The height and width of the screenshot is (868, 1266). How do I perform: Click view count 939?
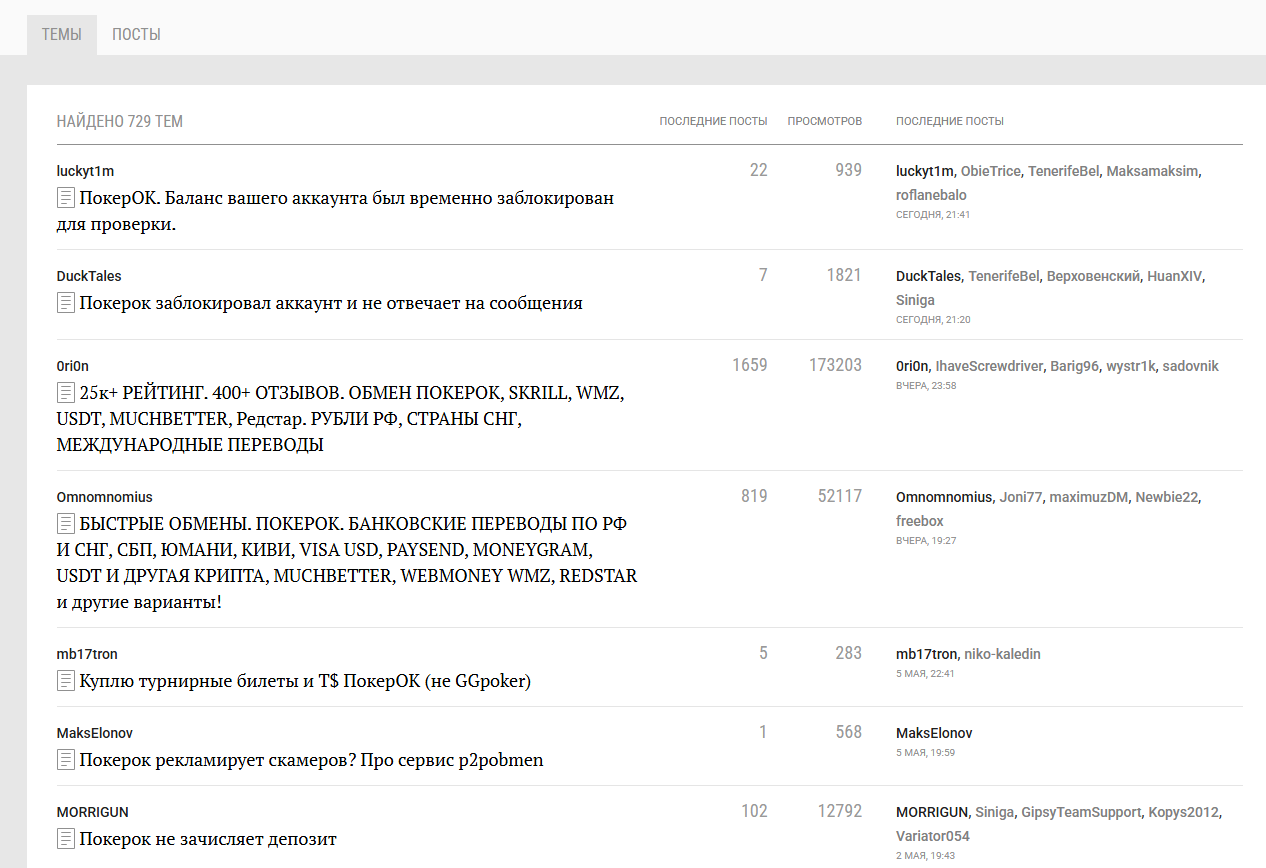[x=848, y=171]
